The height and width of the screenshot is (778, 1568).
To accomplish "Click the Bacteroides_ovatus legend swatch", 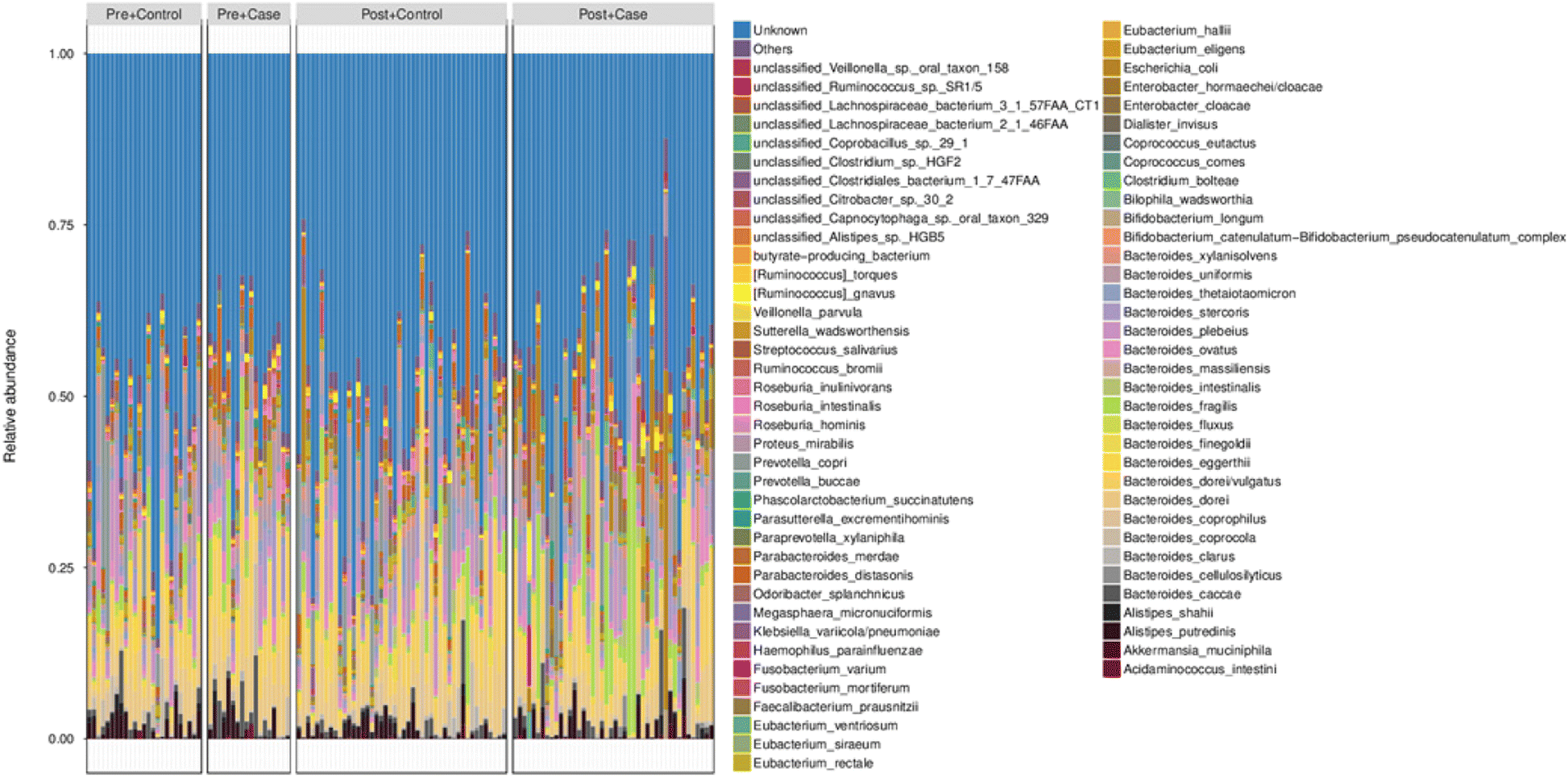I will [1112, 350].
